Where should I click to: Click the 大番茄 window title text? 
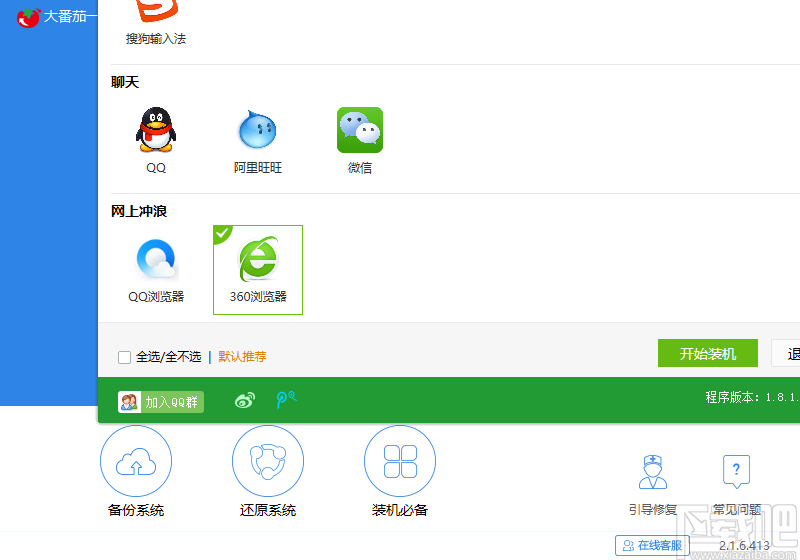(70, 16)
